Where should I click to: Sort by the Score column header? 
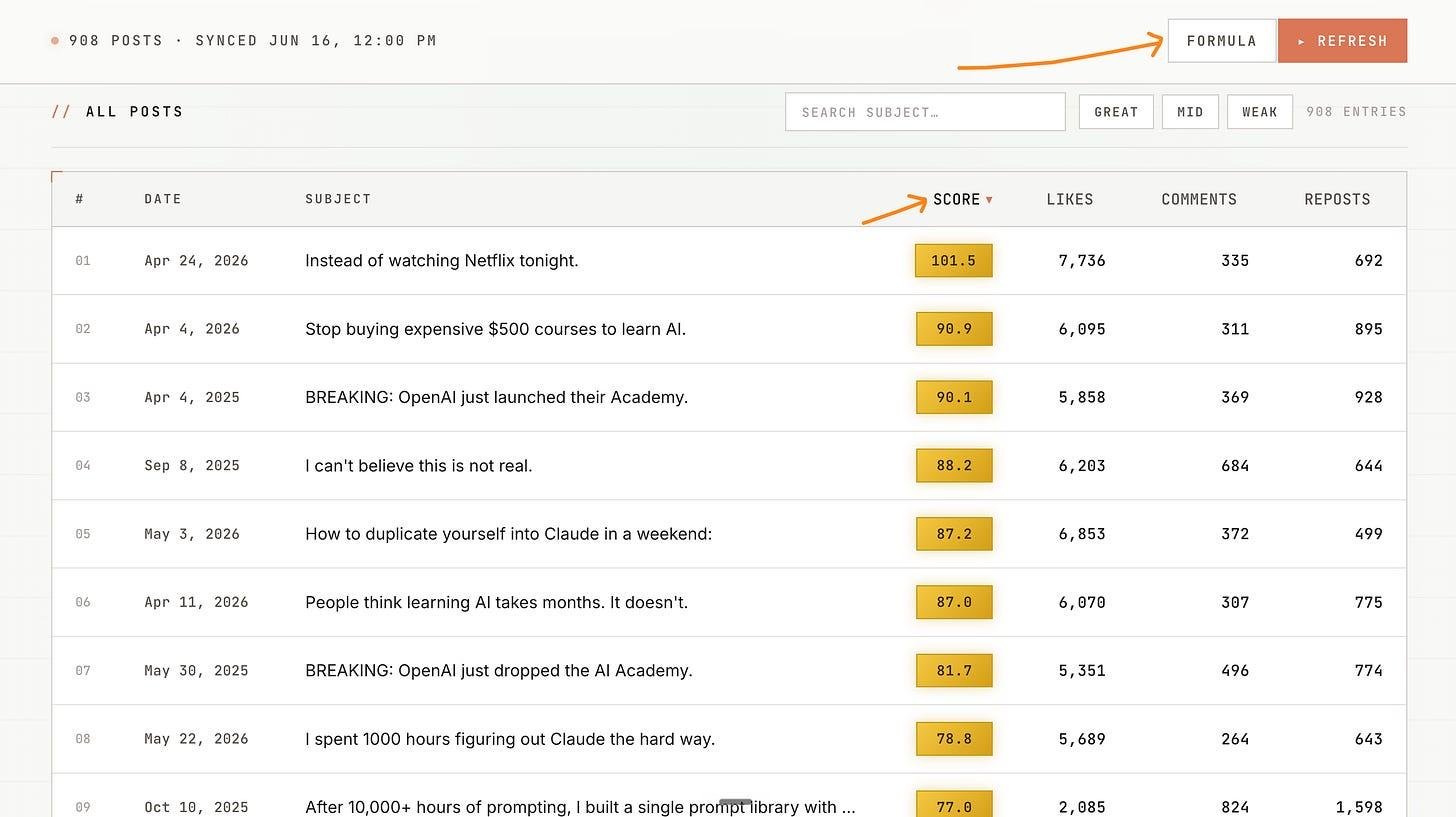[962, 199]
